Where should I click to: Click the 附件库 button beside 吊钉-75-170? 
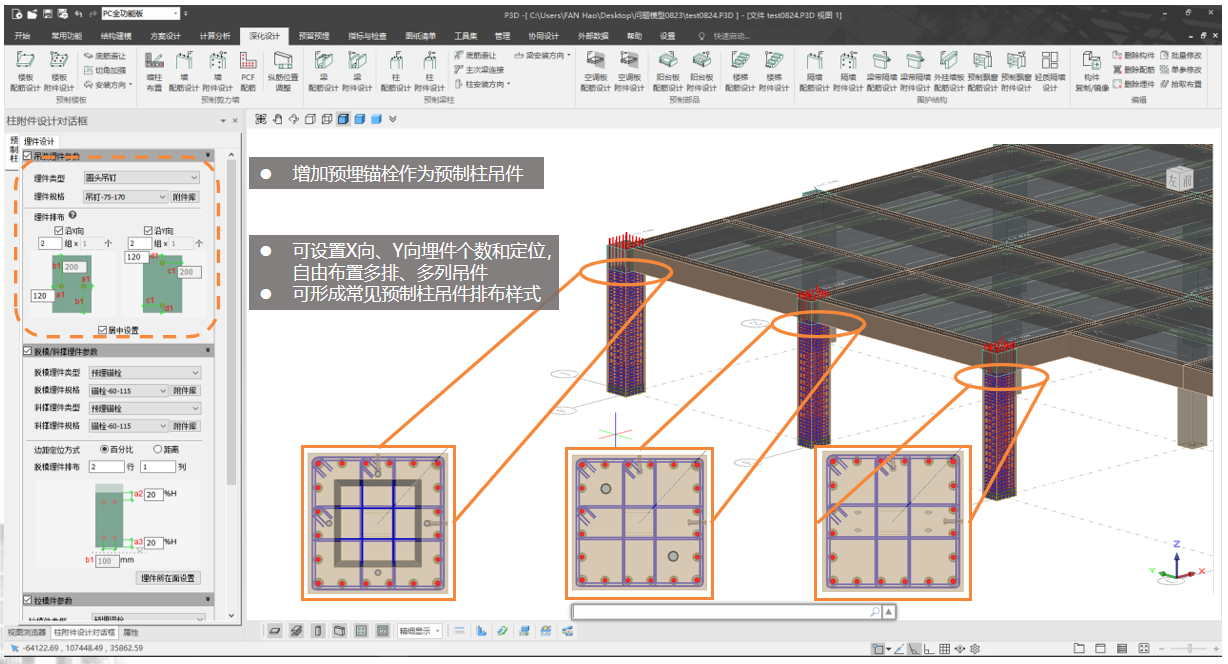click(185, 197)
